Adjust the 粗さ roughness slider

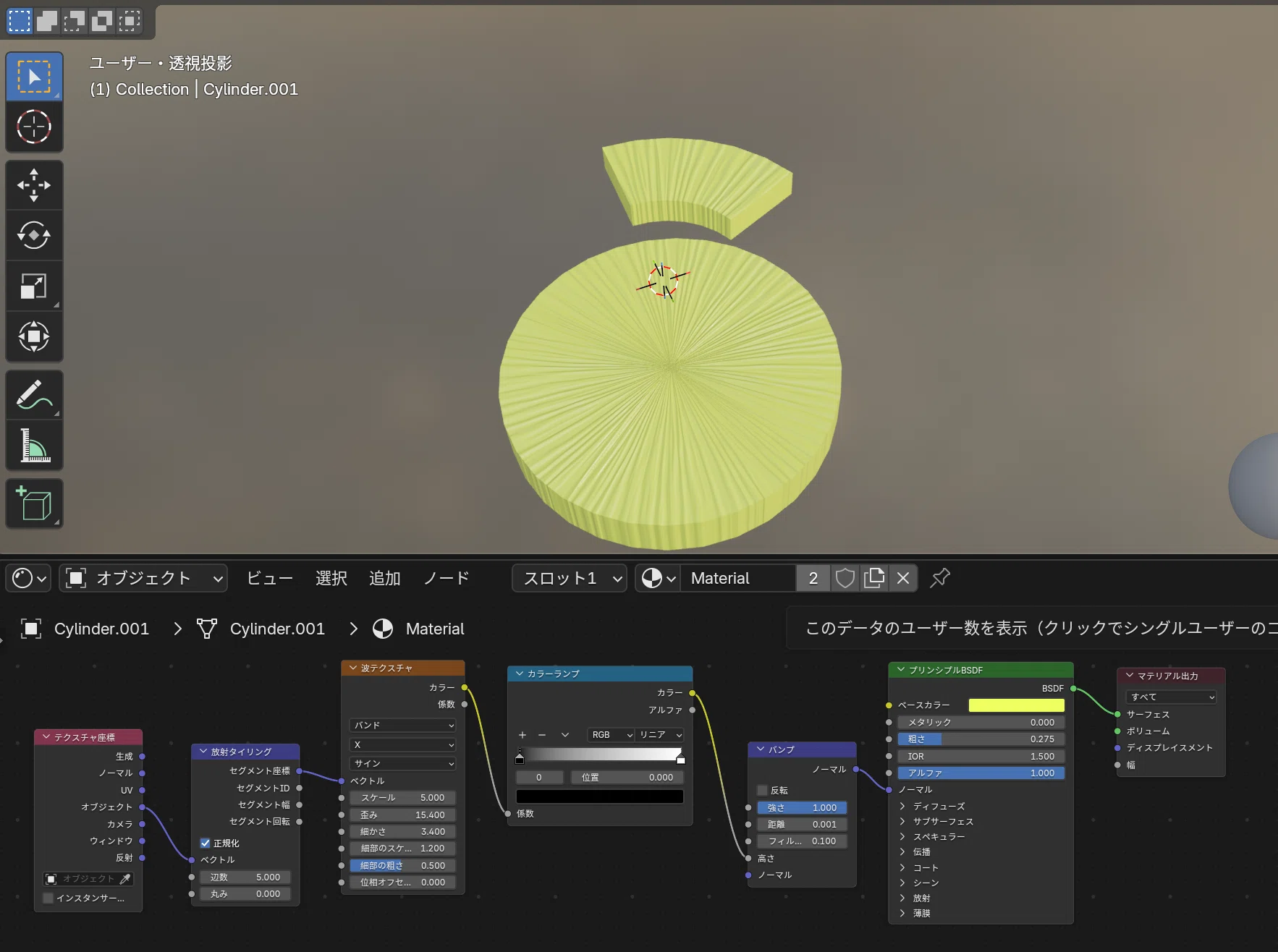click(x=981, y=739)
